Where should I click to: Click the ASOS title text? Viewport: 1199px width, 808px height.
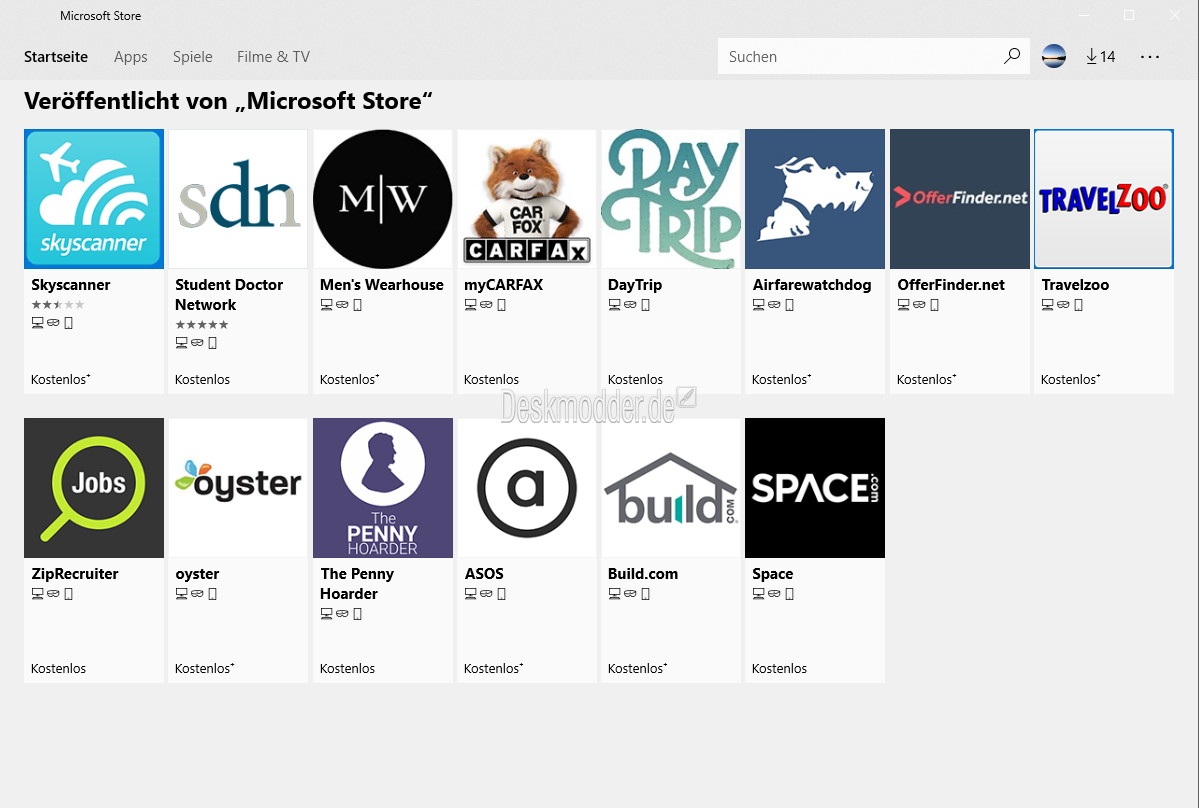click(484, 573)
